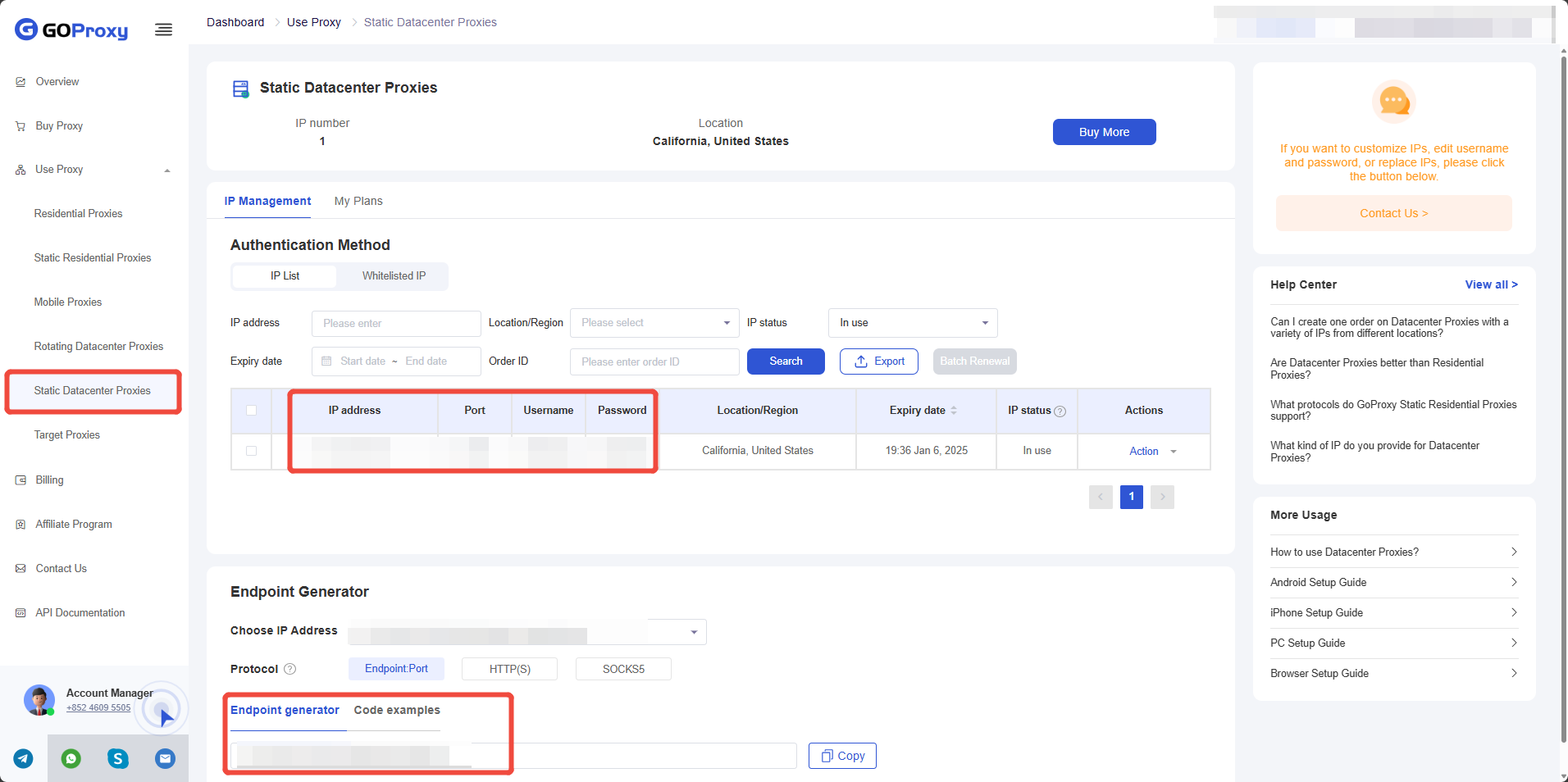The image size is (1568, 782).
Task: Click the Overview sidebar icon
Action: [x=21, y=82]
